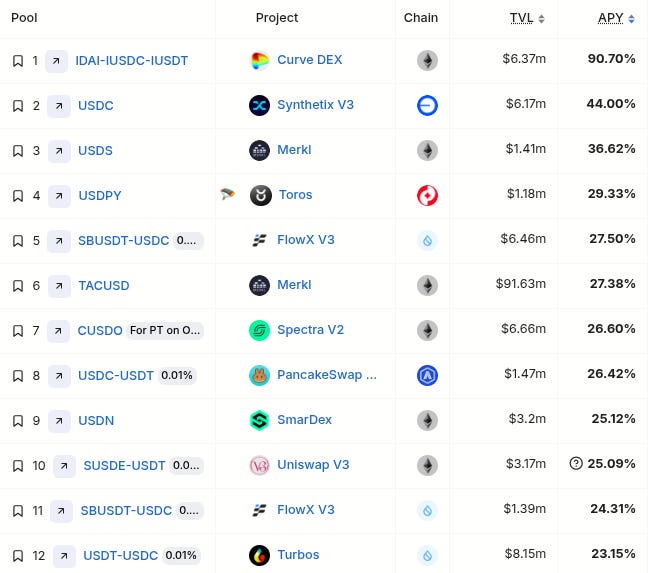Open external link arrow for CUSDO
648x573 pixels.
(58, 331)
